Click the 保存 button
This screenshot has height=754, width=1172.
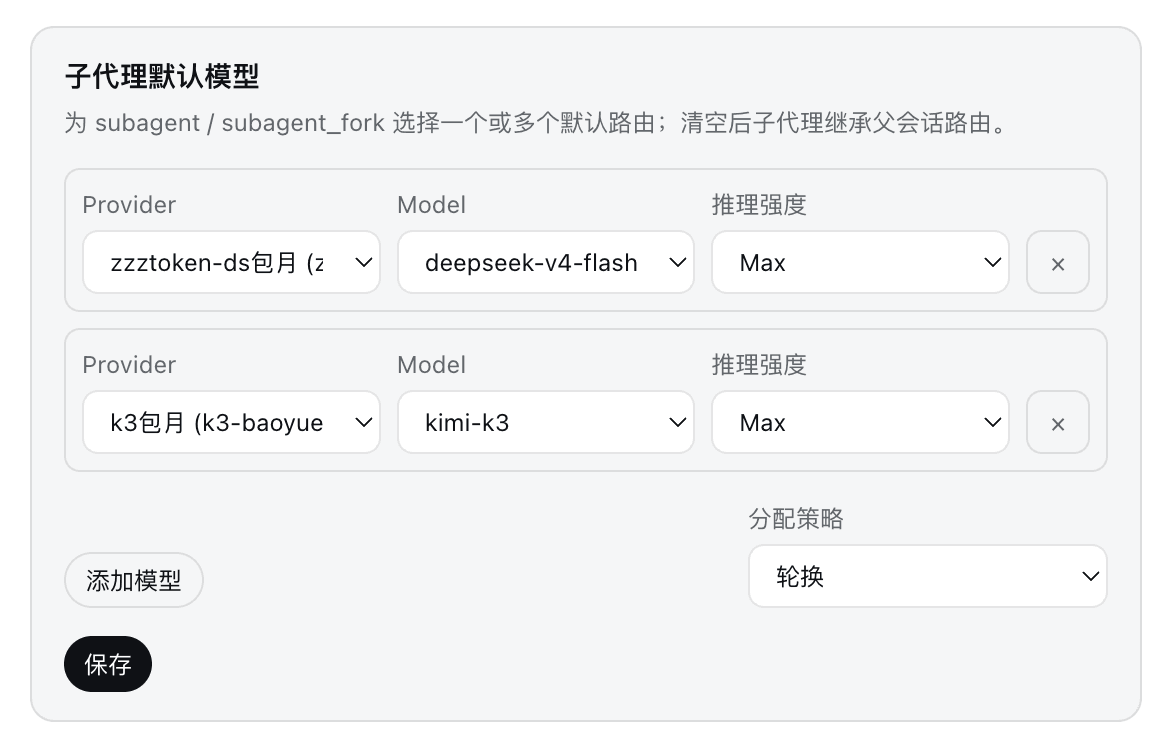pos(108,664)
